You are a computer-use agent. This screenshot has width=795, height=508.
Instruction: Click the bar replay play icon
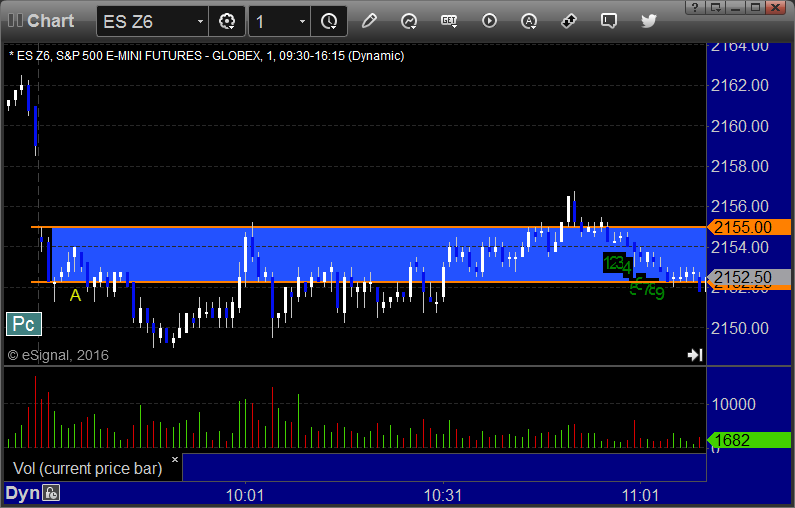click(489, 21)
